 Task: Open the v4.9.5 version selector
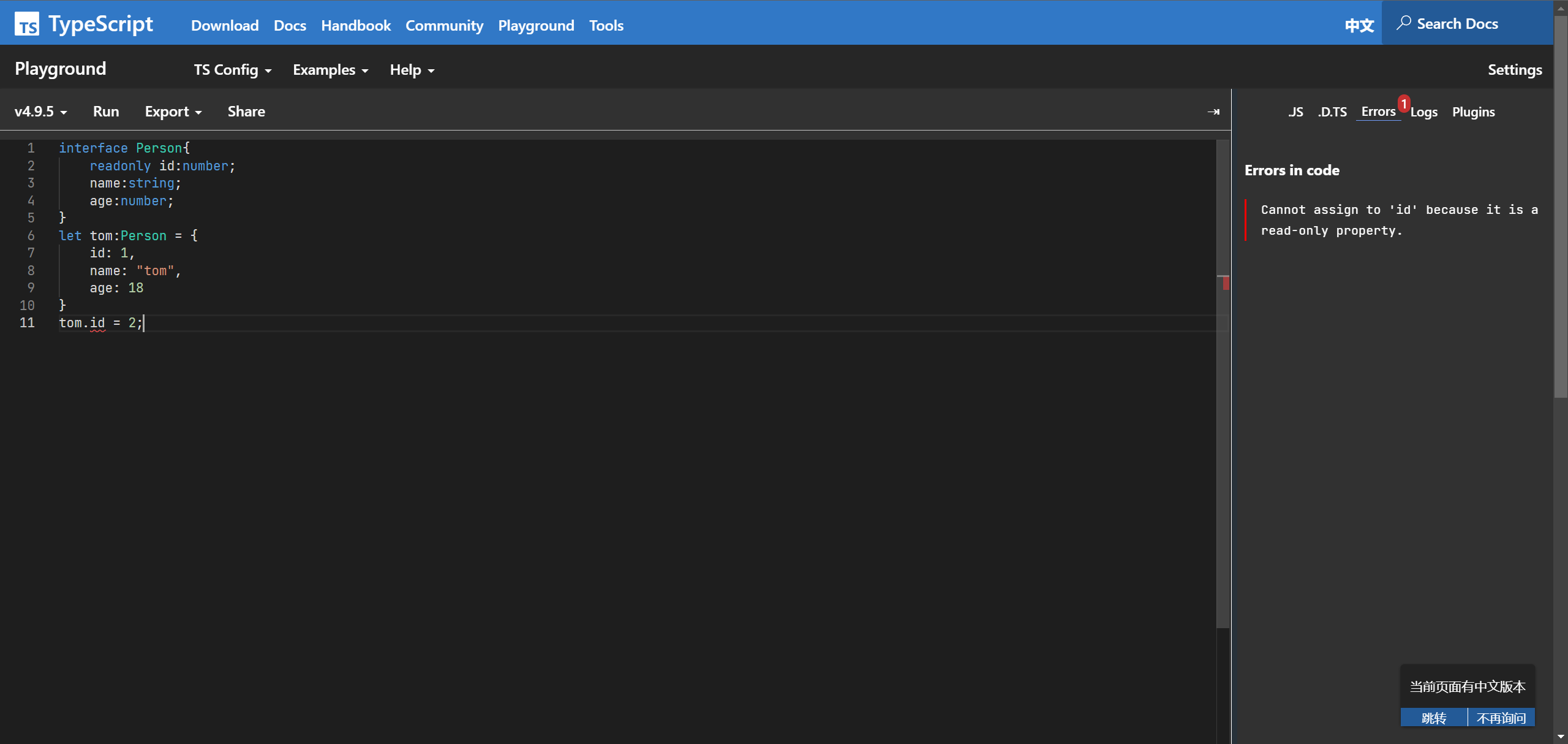40,112
